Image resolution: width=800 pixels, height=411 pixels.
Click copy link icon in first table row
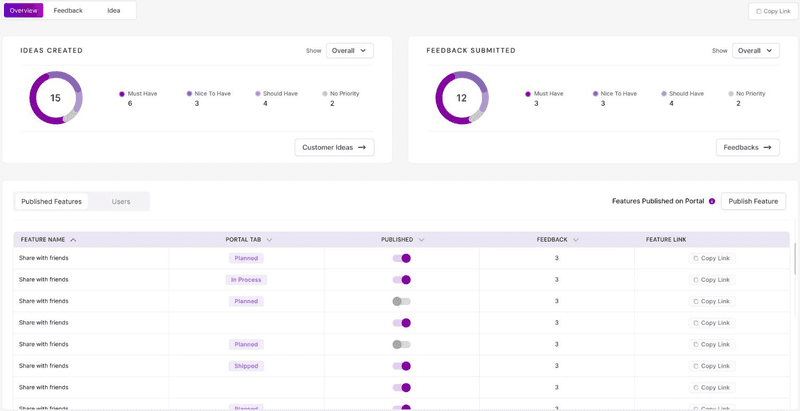pyautogui.click(x=695, y=258)
